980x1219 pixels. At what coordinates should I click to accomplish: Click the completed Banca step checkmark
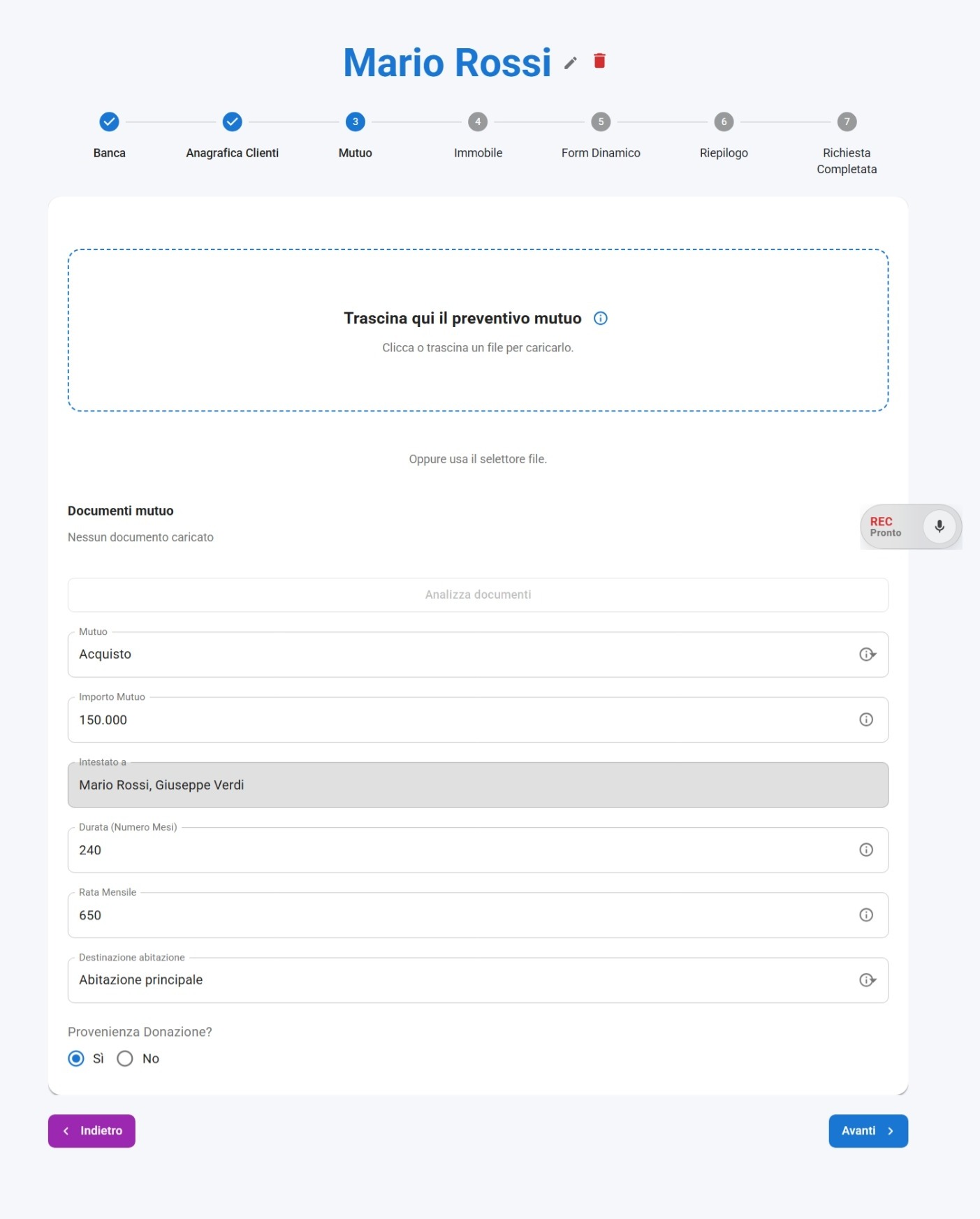pos(109,122)
